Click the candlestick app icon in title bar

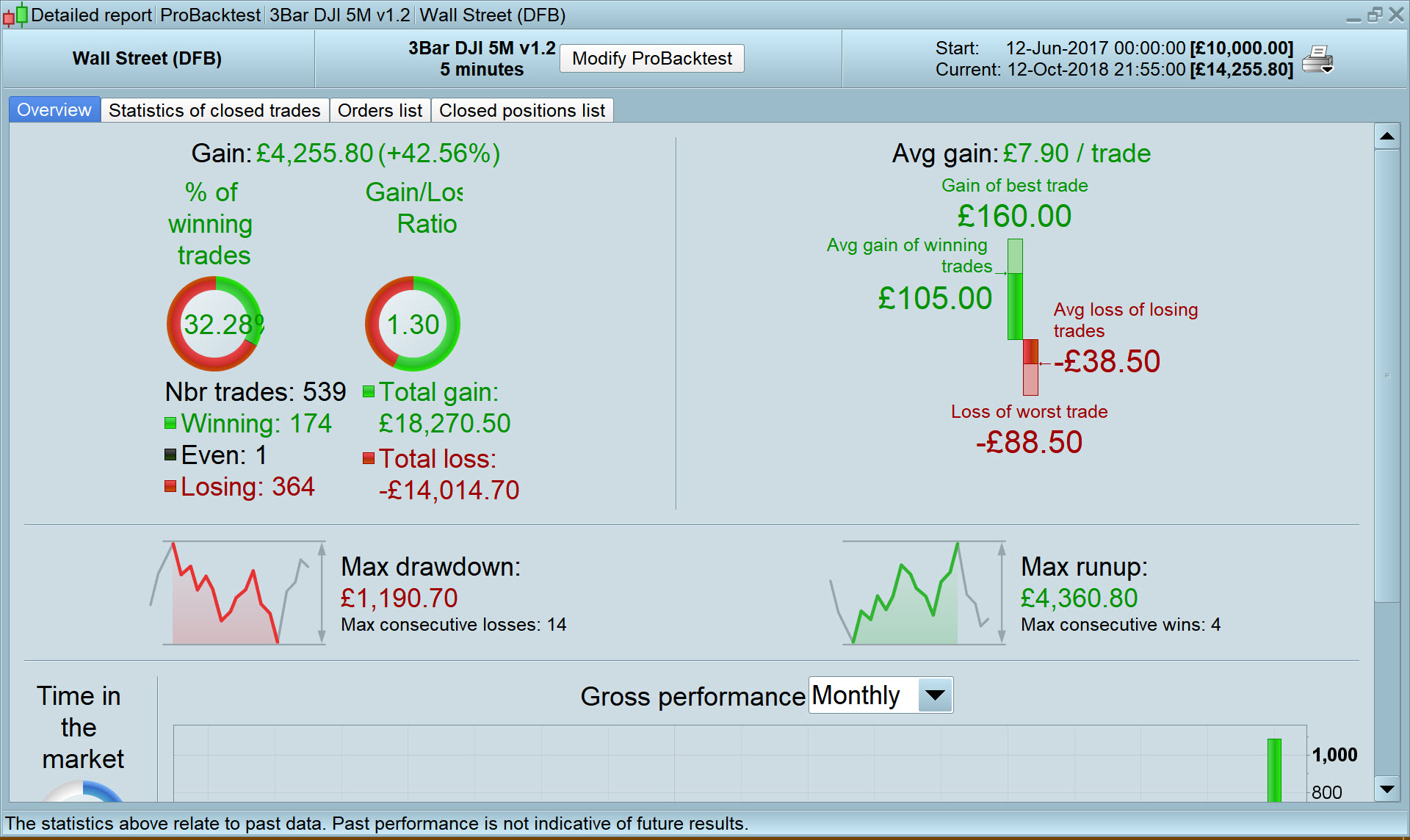[x=15, y=15]
